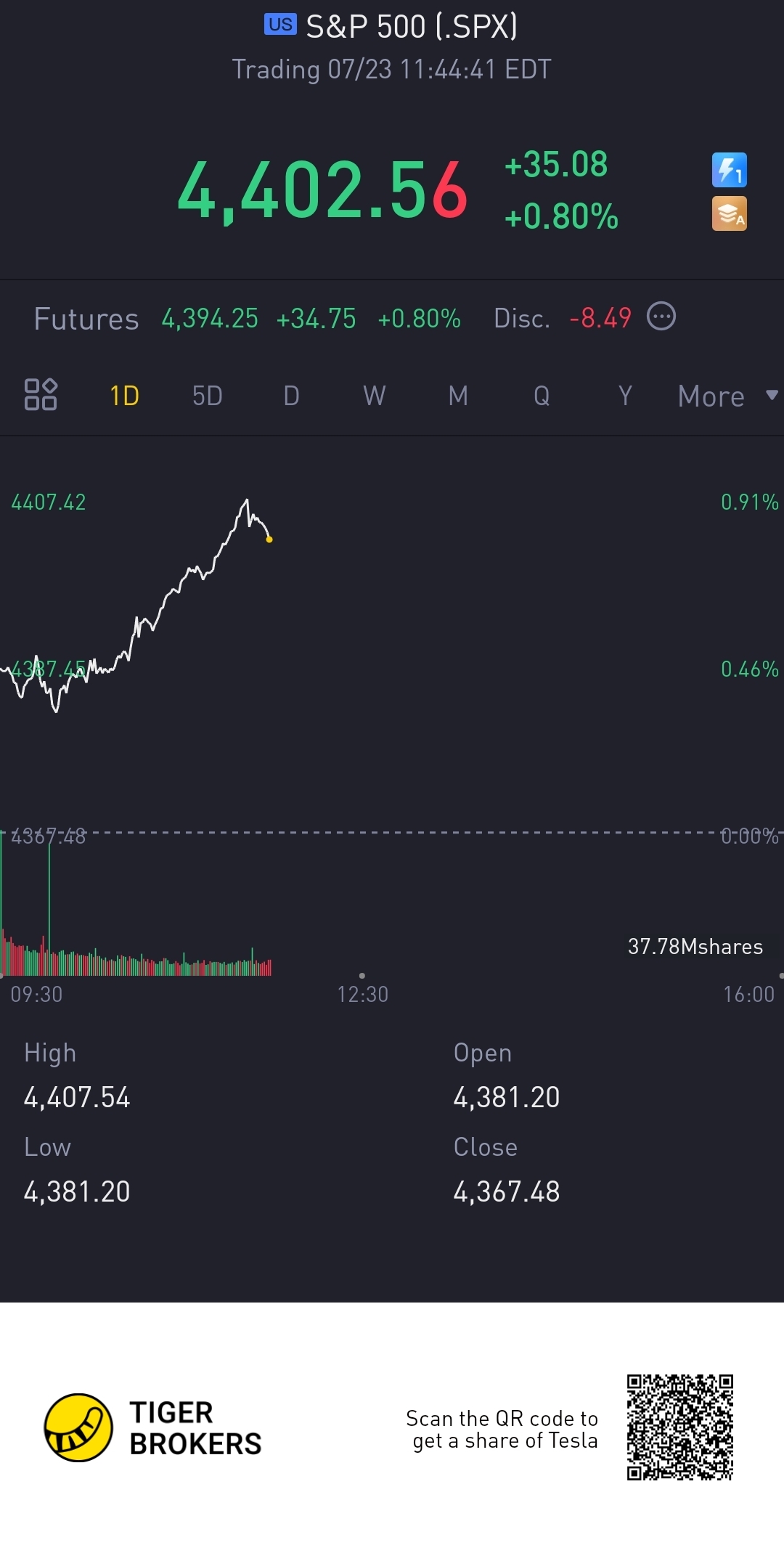Tap the blue lightning quick-trade icon
The width and height of the screenshot is (784, 1553).
click(x=729, y=171)
